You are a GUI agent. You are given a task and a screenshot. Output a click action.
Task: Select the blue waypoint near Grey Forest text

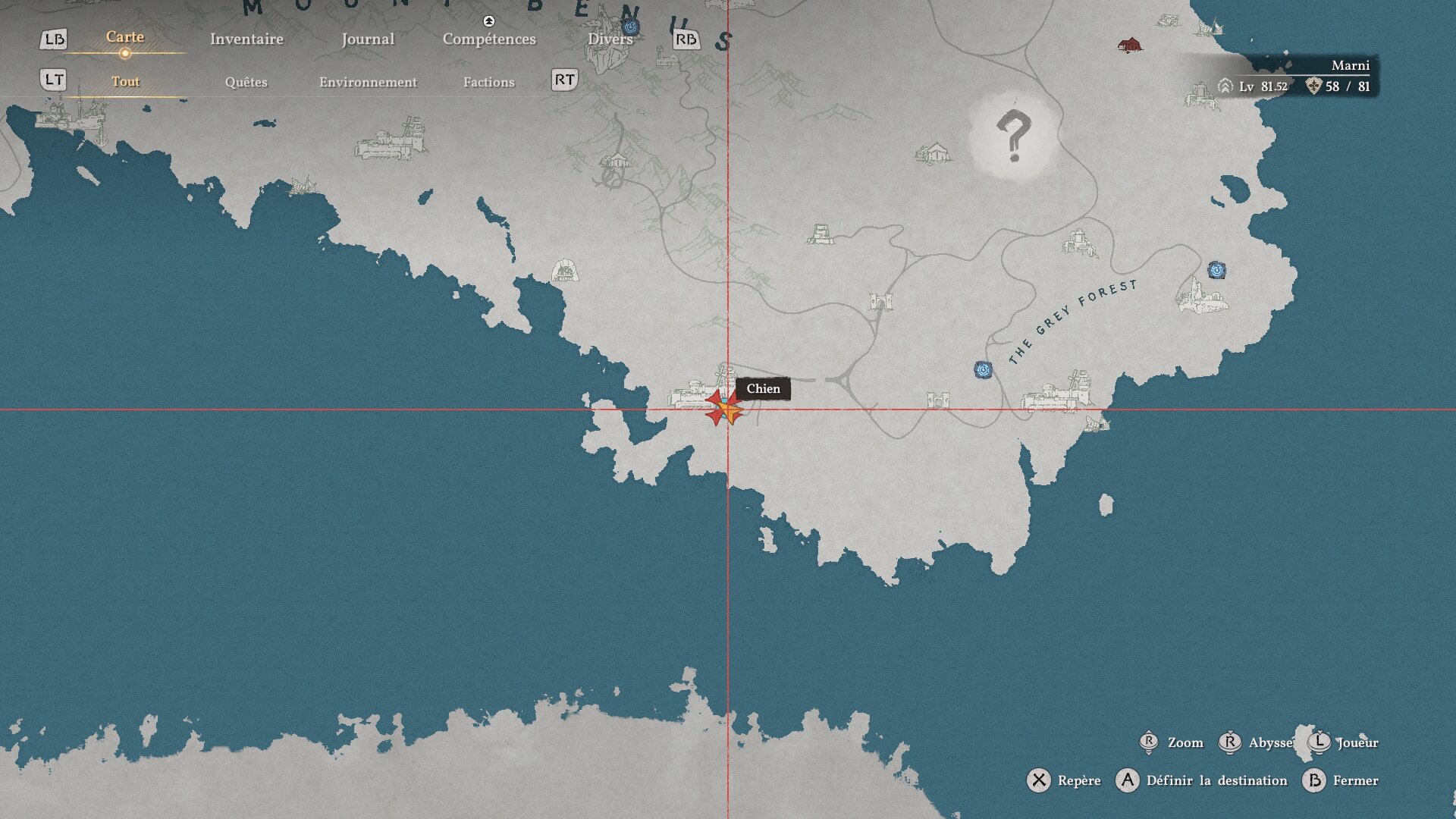coord(983,370)
